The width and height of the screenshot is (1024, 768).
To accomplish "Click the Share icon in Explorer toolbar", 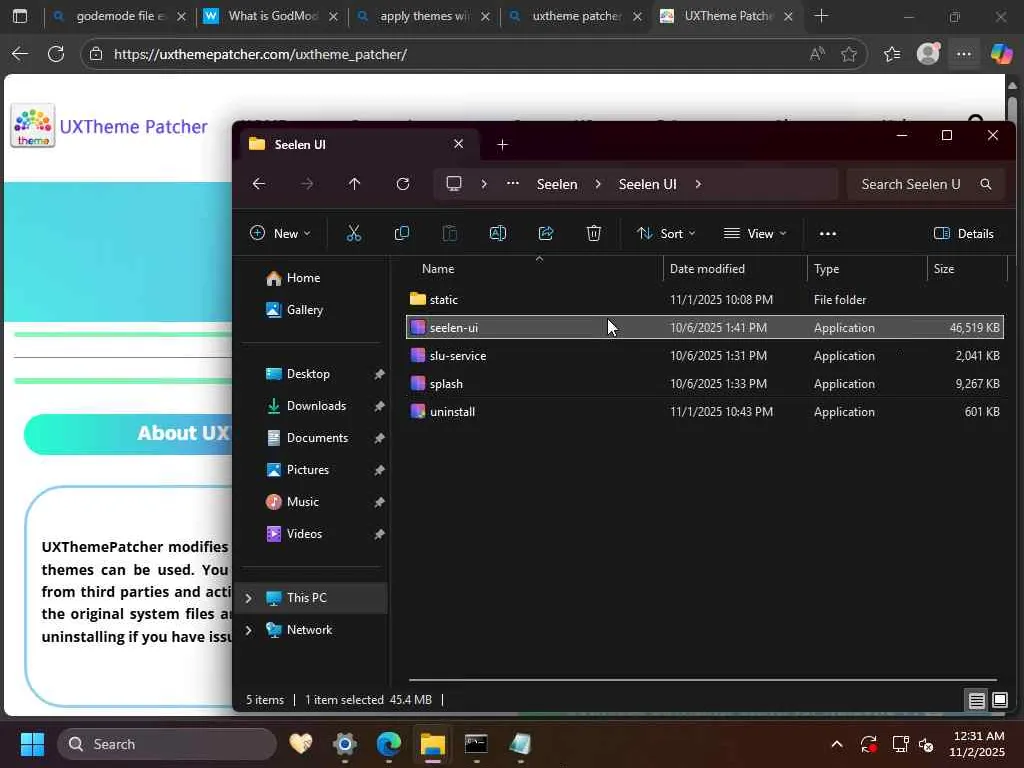I will (545, 233).
